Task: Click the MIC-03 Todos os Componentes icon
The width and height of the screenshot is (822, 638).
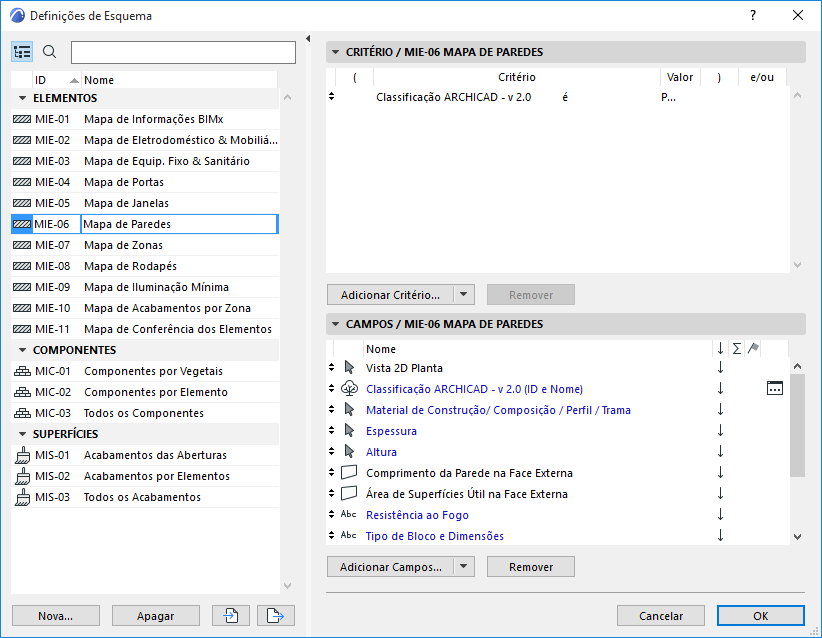Action: click(x=22, y=413)
